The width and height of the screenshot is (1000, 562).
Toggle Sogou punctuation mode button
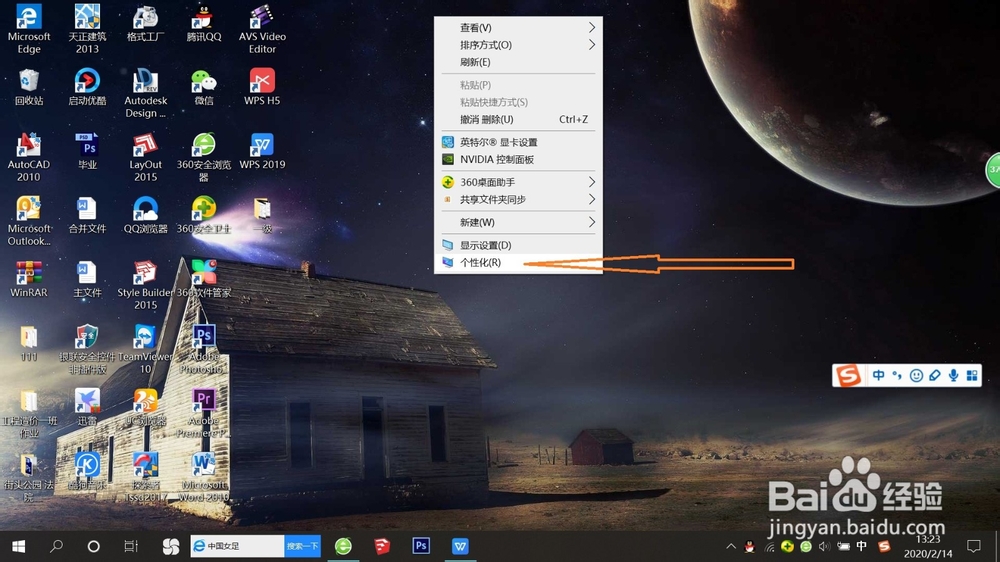point(897,375)
